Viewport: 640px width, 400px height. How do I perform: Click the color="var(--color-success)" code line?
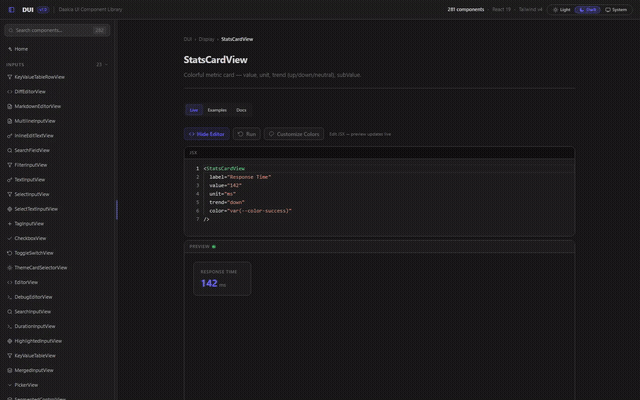tap(250, 211)
